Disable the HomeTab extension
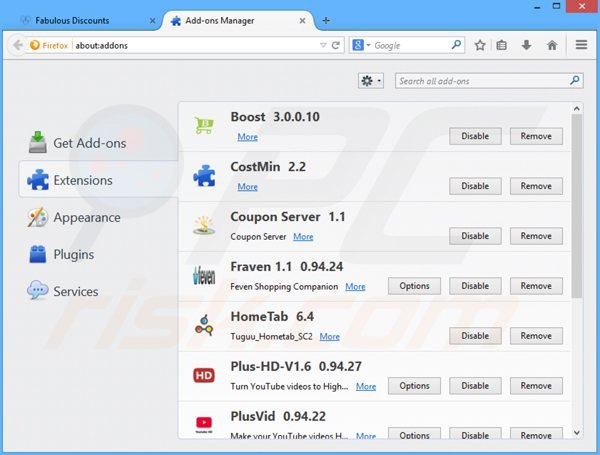 coord(475,336)
